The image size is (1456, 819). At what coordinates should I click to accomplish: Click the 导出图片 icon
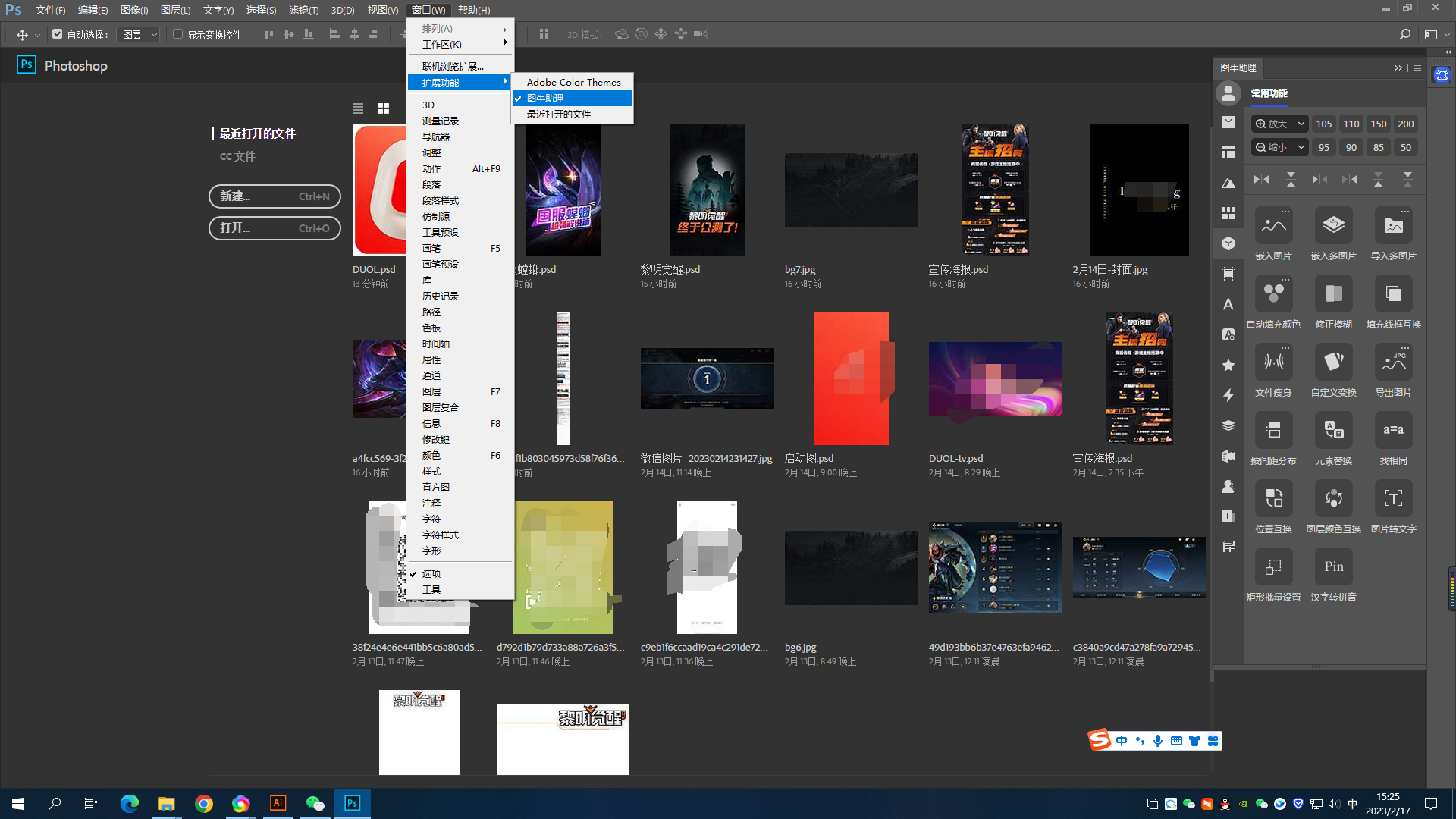pyautogui.click(x=1393, y=362)
